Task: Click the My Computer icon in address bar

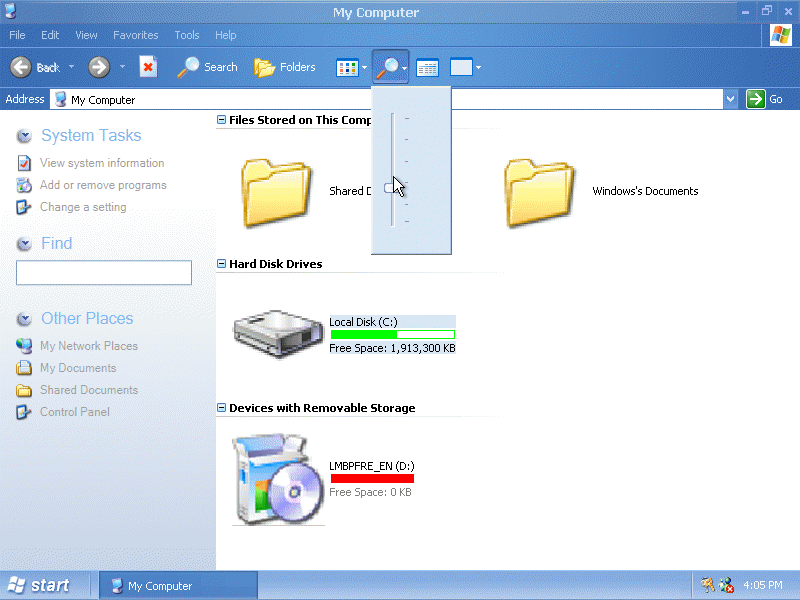Action: click(61, 99)
